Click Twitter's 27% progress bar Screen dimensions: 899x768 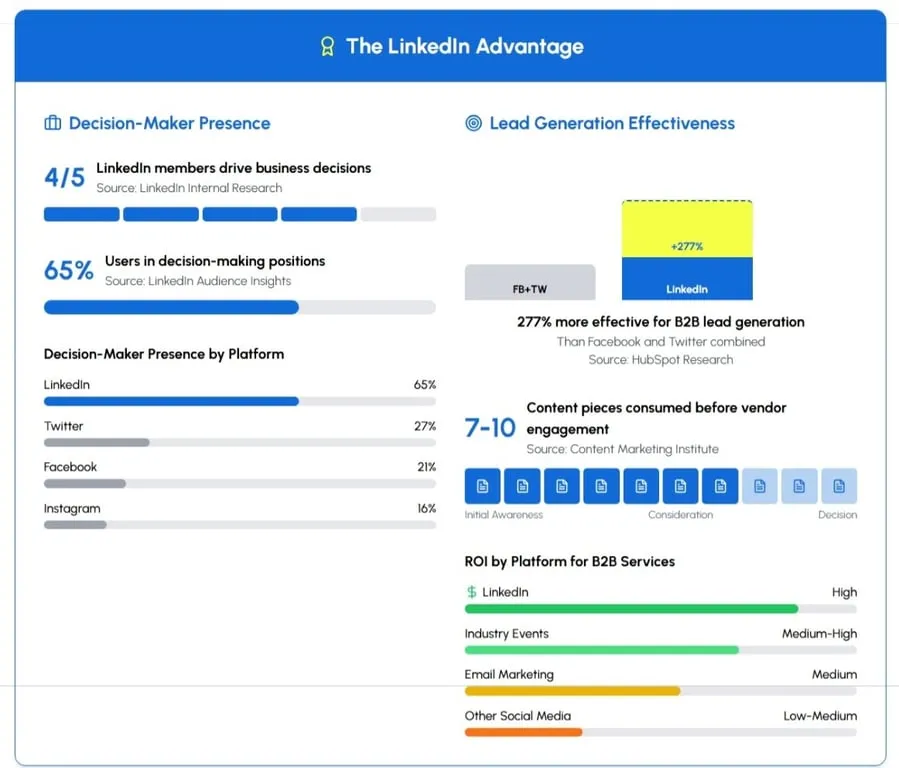pos(95,443)
